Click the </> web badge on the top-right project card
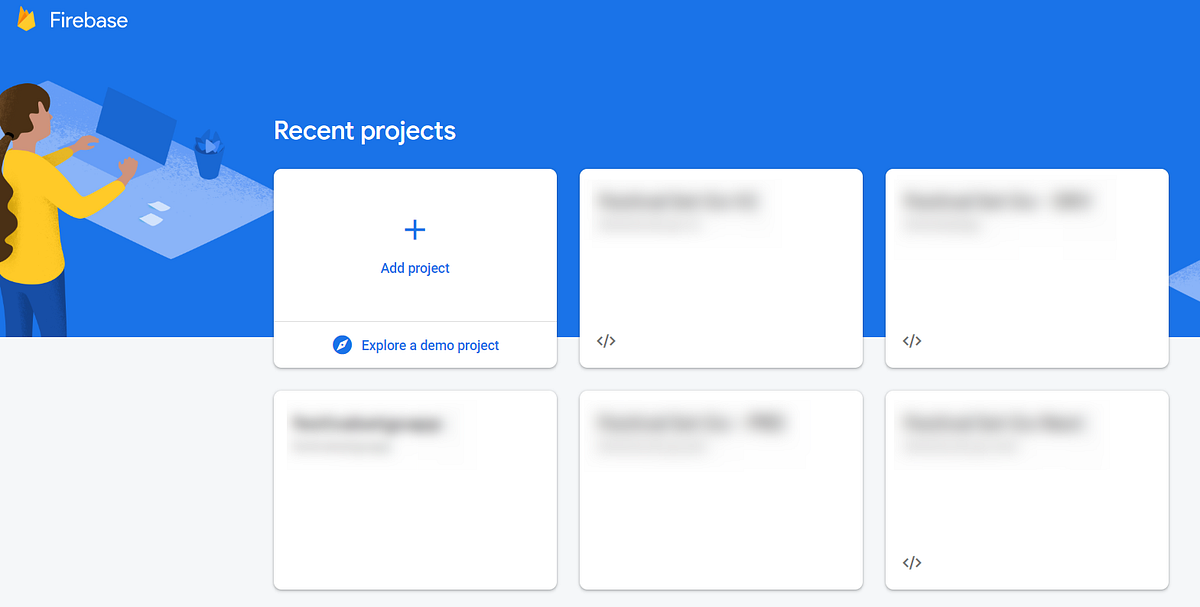The image size is (1200, 607). pyautogui.click(x=911, y=340)
